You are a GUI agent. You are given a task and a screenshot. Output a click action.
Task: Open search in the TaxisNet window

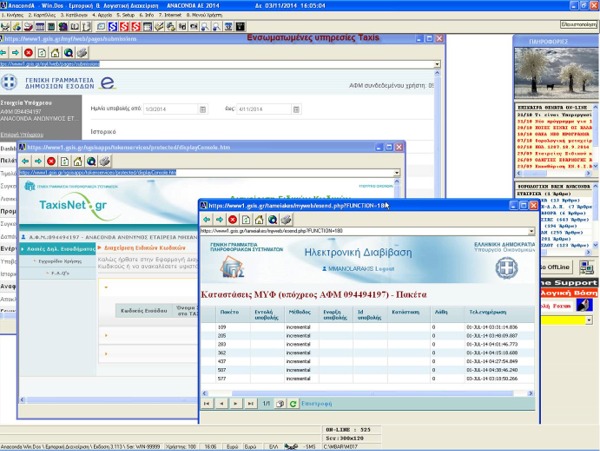coord(91,161)
